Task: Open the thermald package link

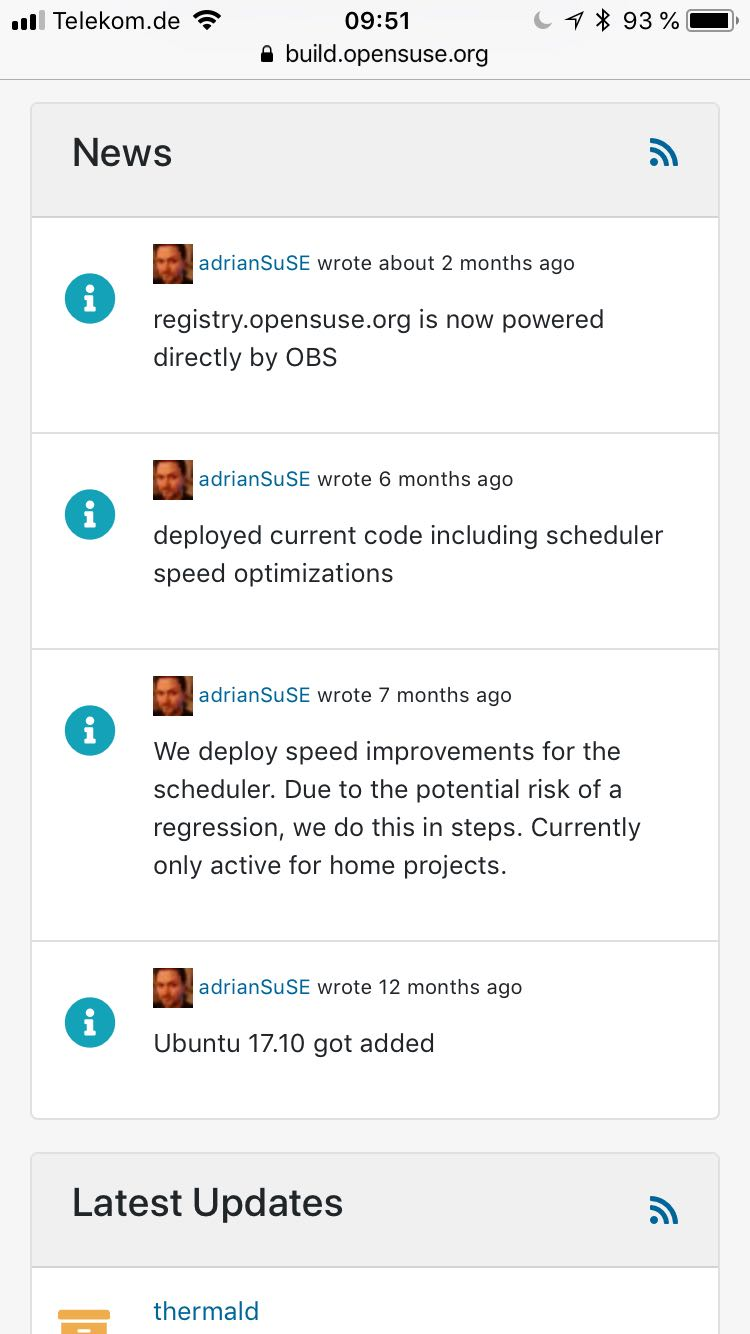Action: pyautogui.click(x=206, y=1311)
